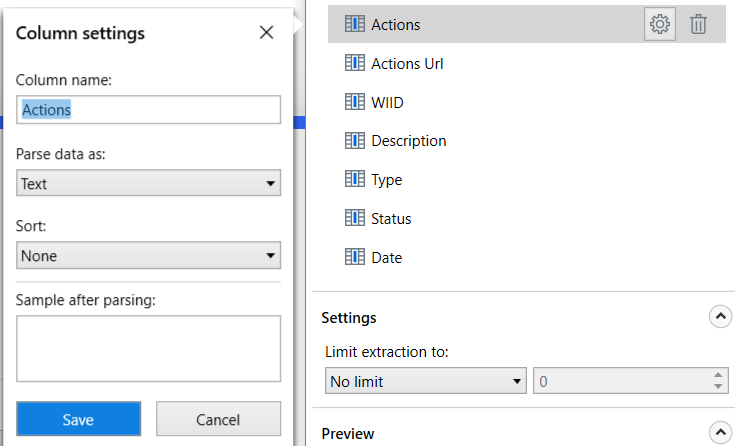Image resolution: width=737 pixels, height=446 pixels.
Task: Click the column icon beside Type
Action: coord(354,179)
